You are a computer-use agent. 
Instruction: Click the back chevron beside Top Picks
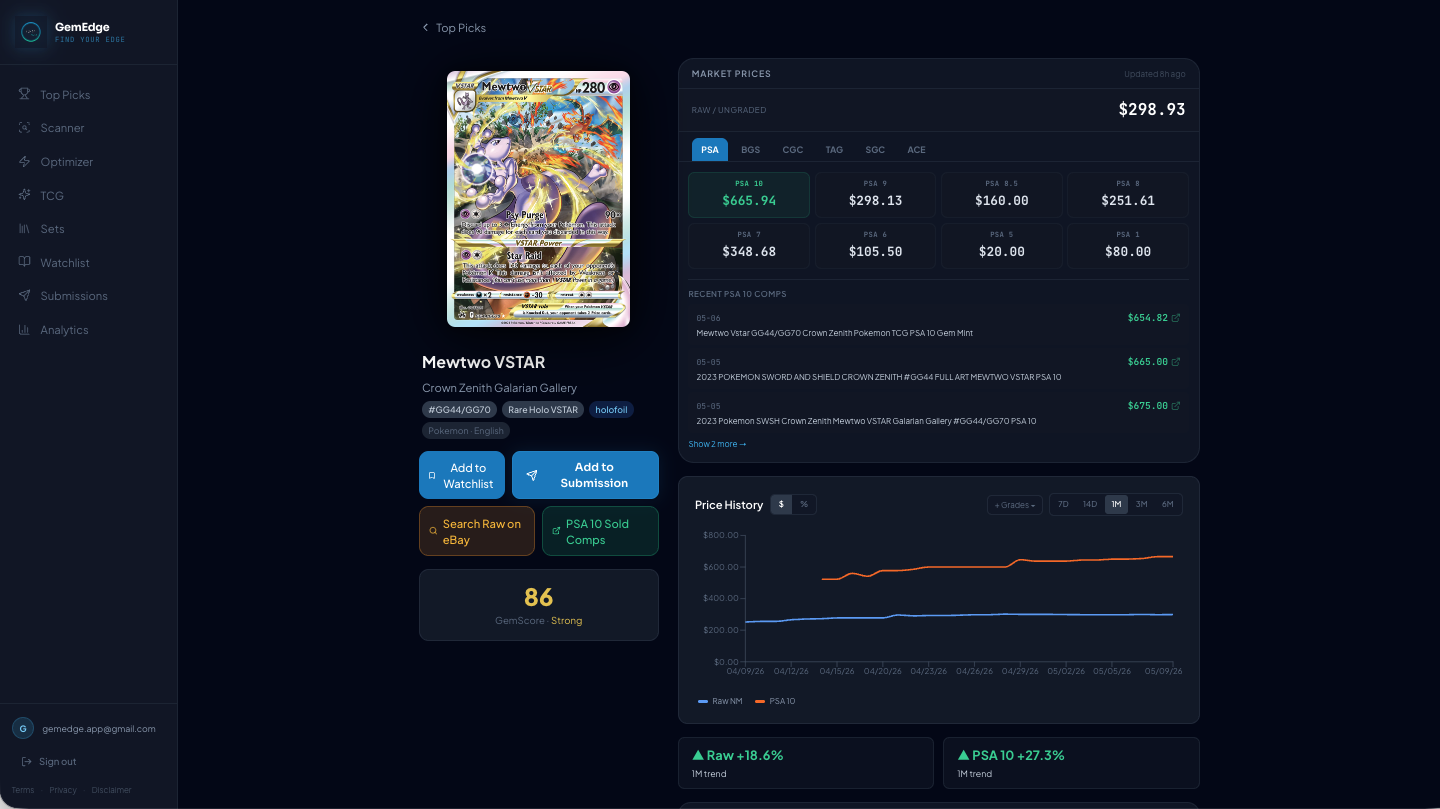[x=425, y=28]
